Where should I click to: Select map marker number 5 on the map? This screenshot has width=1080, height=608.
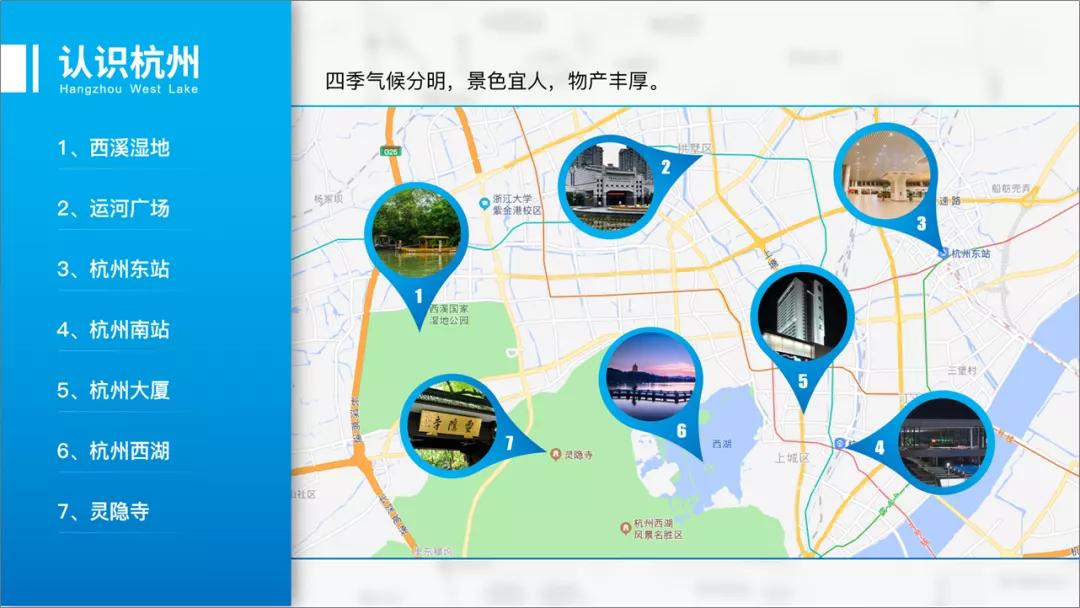801,378
